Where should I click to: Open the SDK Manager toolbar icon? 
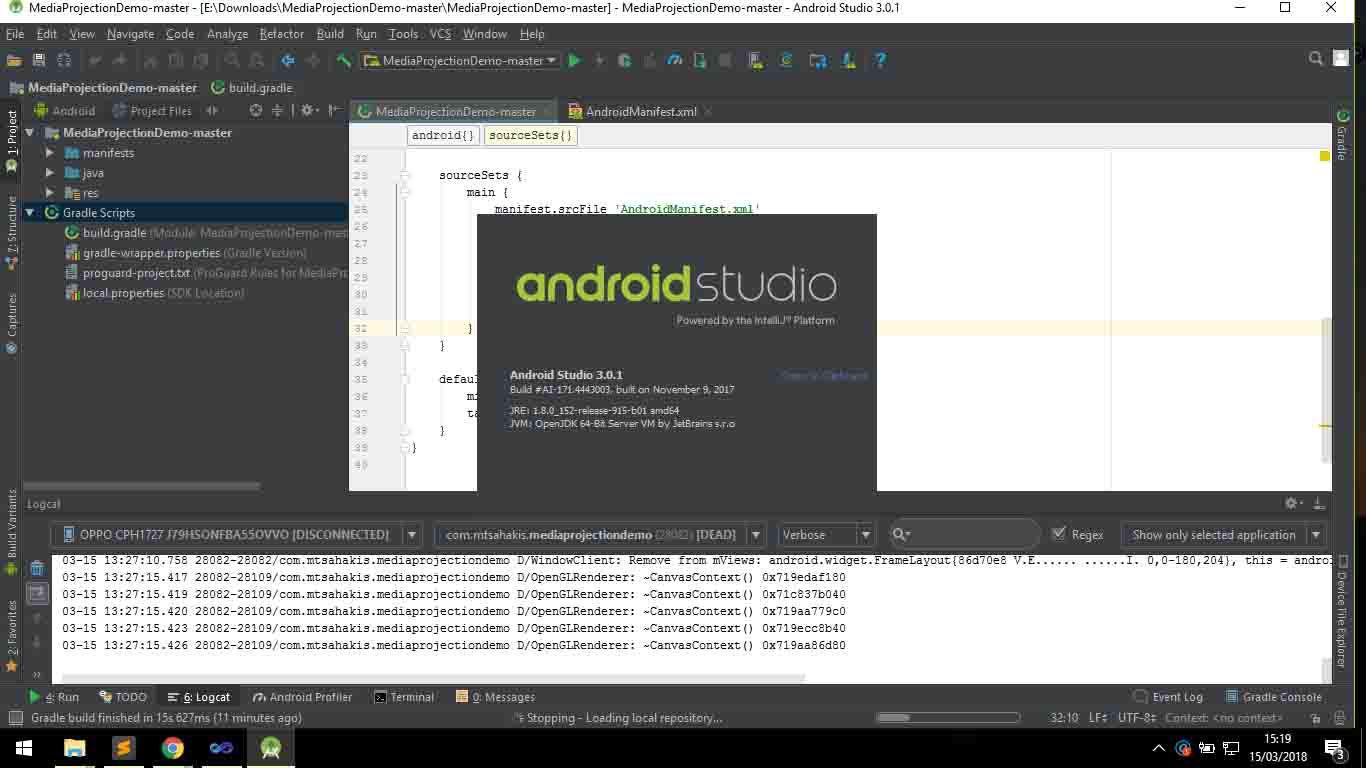pyautogui.click(x=849, y=61)
